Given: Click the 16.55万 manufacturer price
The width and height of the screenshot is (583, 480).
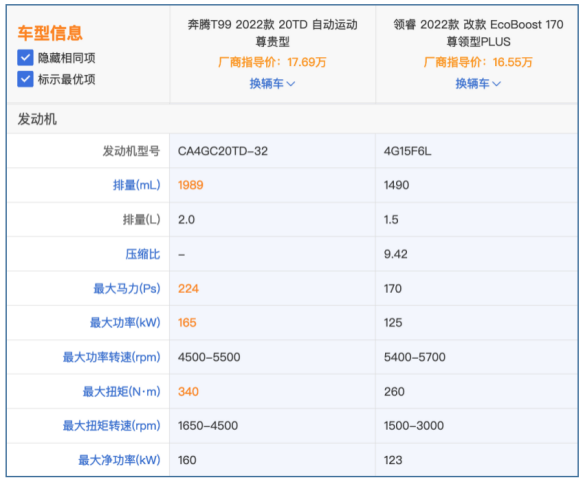Looking at the screenshot, I should pos(513,62).
